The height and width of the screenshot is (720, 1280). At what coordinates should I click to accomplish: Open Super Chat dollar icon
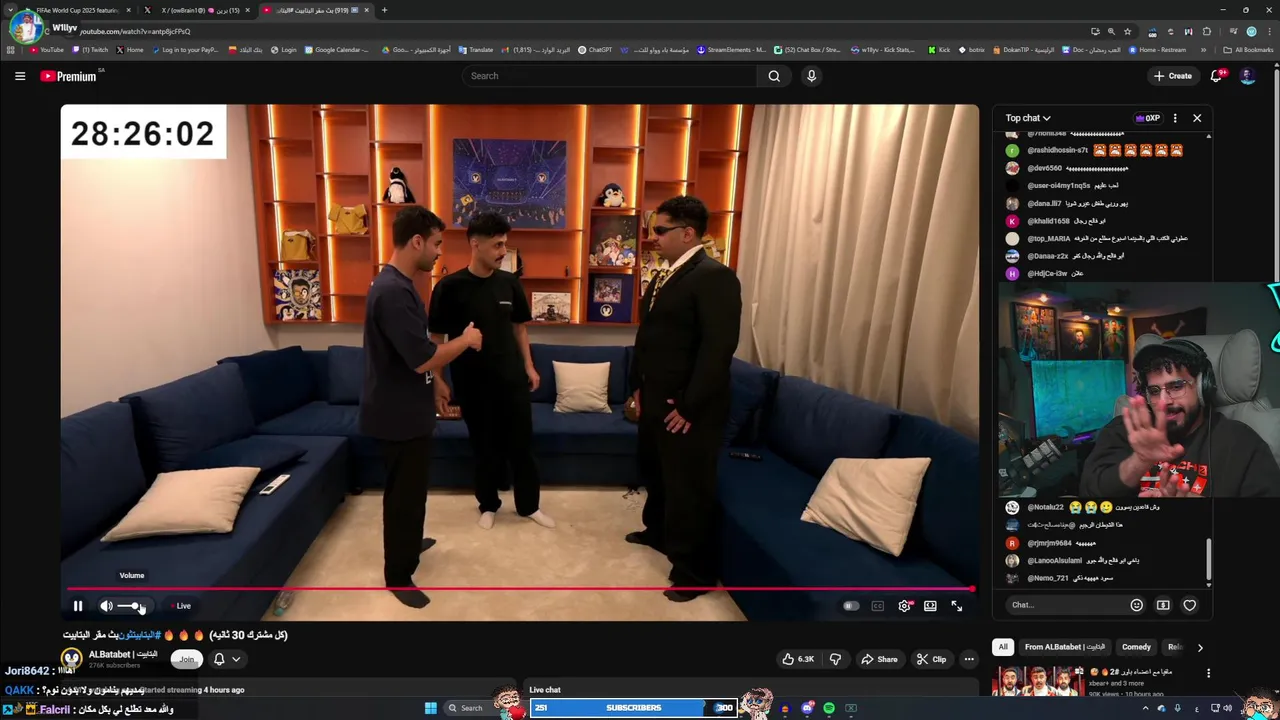coord(1163,605)
